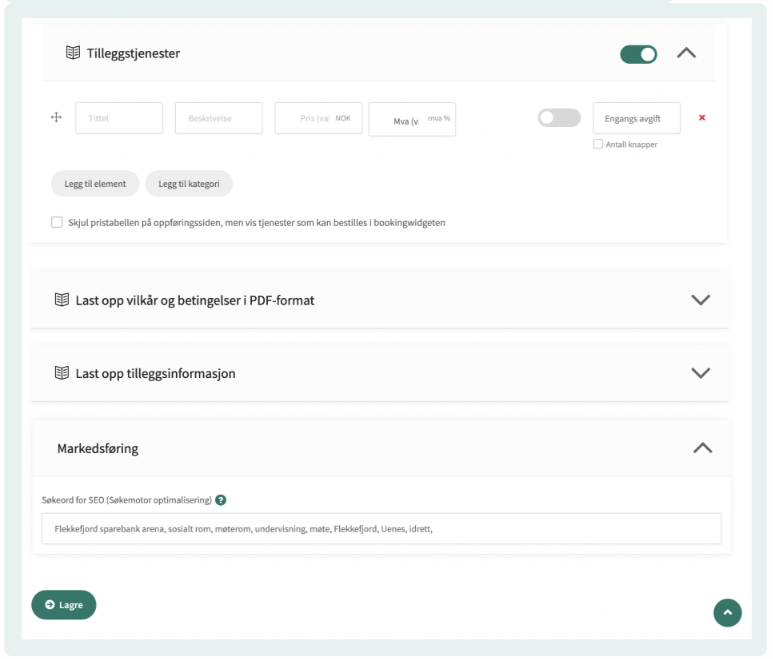The image size is (773, 659).
Task: Click into the Tittel input field
Action: click(119, 118)
